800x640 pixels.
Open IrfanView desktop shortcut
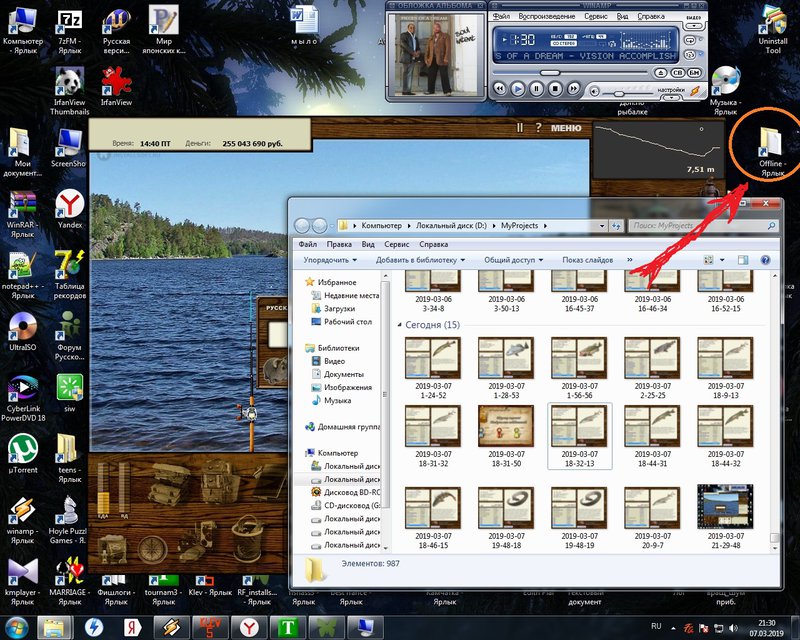(x=116, y=87)
